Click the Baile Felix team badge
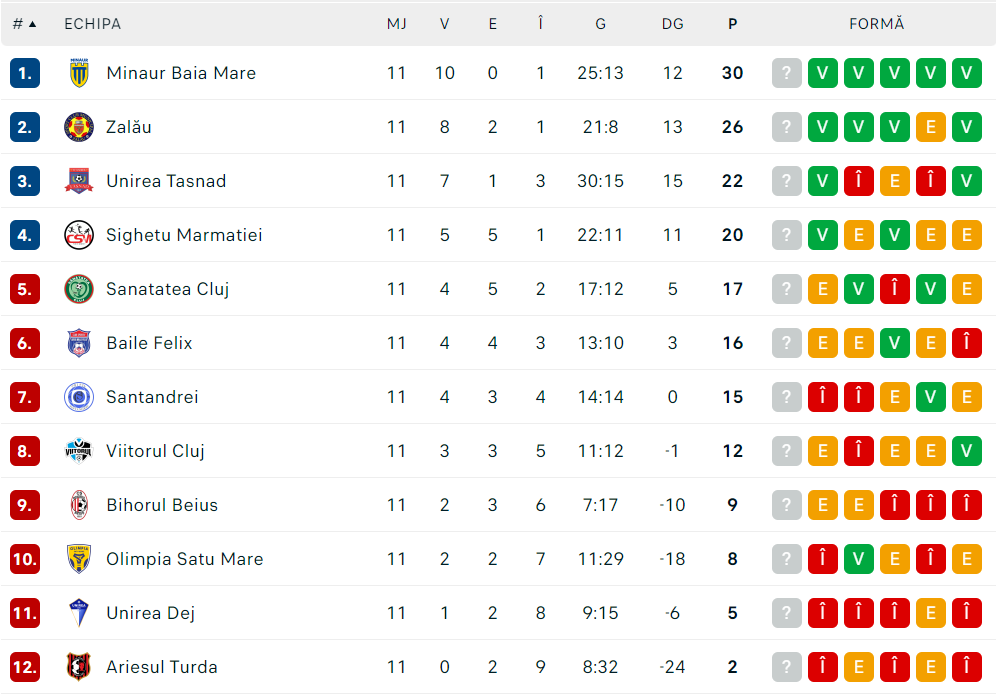Viewport: 996px width, 697px height. (79, 343)
